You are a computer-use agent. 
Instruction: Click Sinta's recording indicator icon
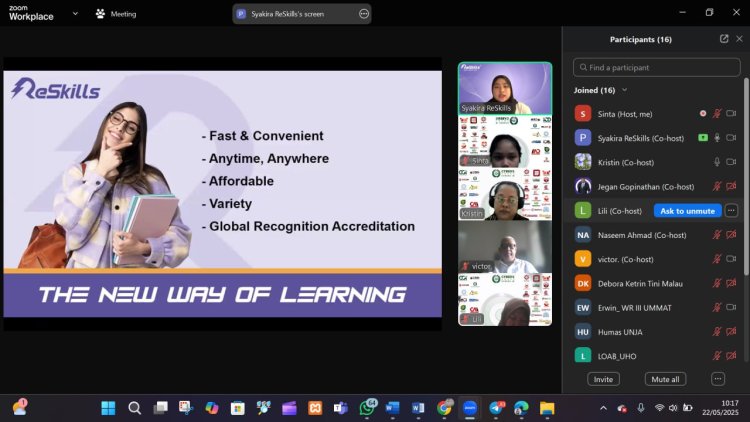[x=703, y=113]
